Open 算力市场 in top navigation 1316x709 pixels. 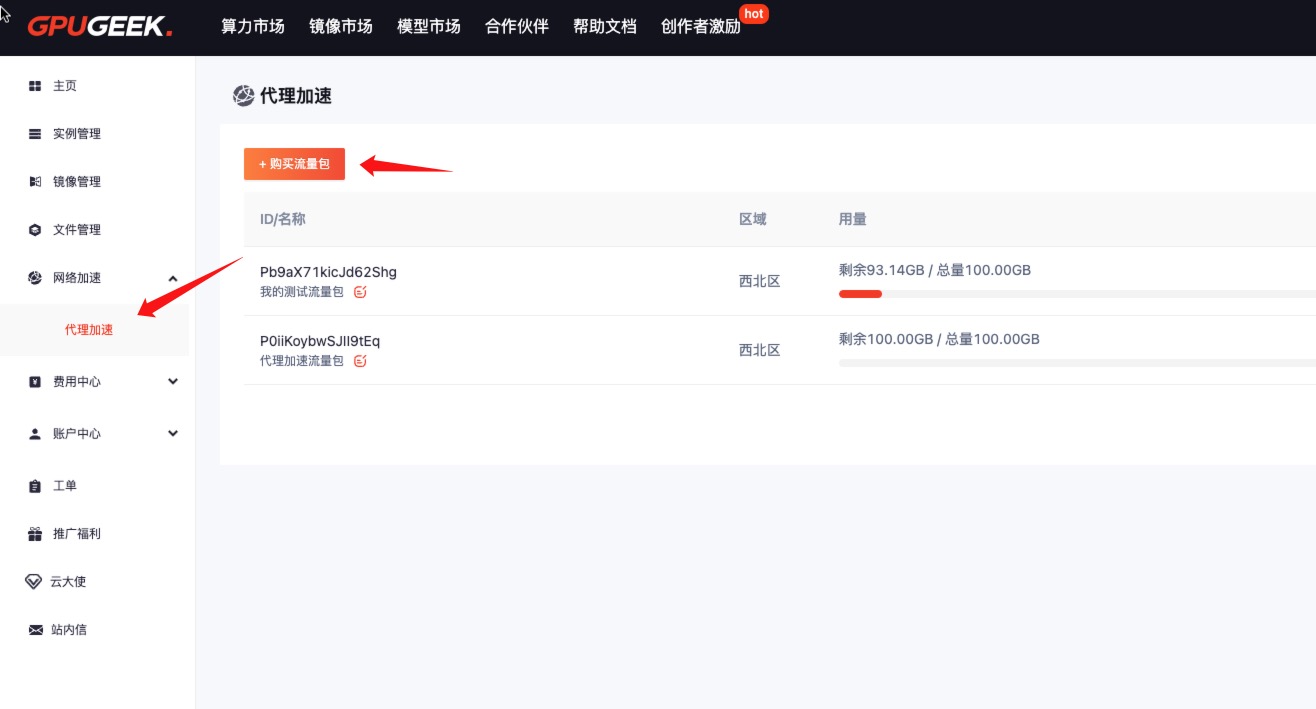252,27
